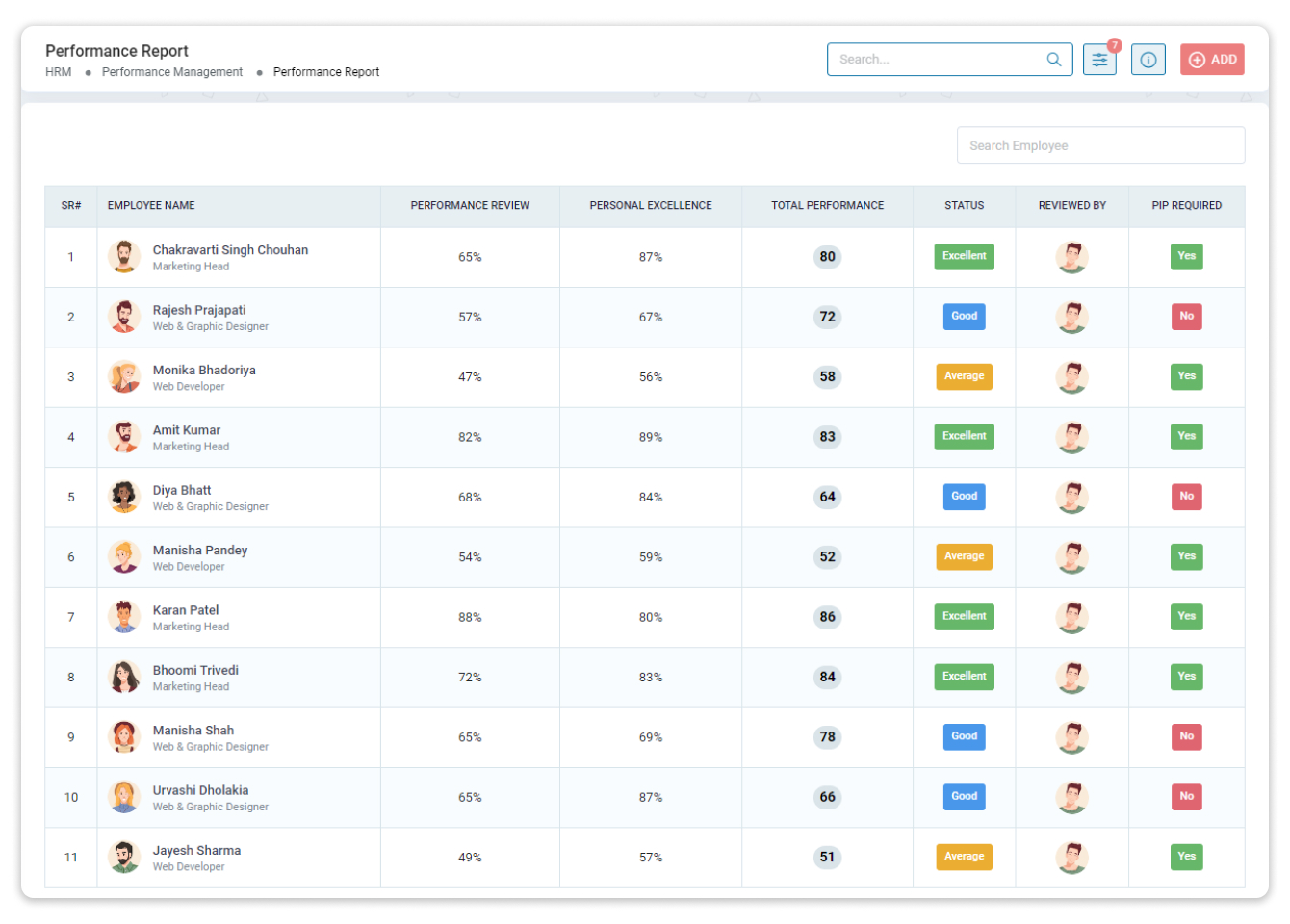The image size is (1290, 924).
Task: Click the Search Employee input field
Action: [x=1100, y=144]
